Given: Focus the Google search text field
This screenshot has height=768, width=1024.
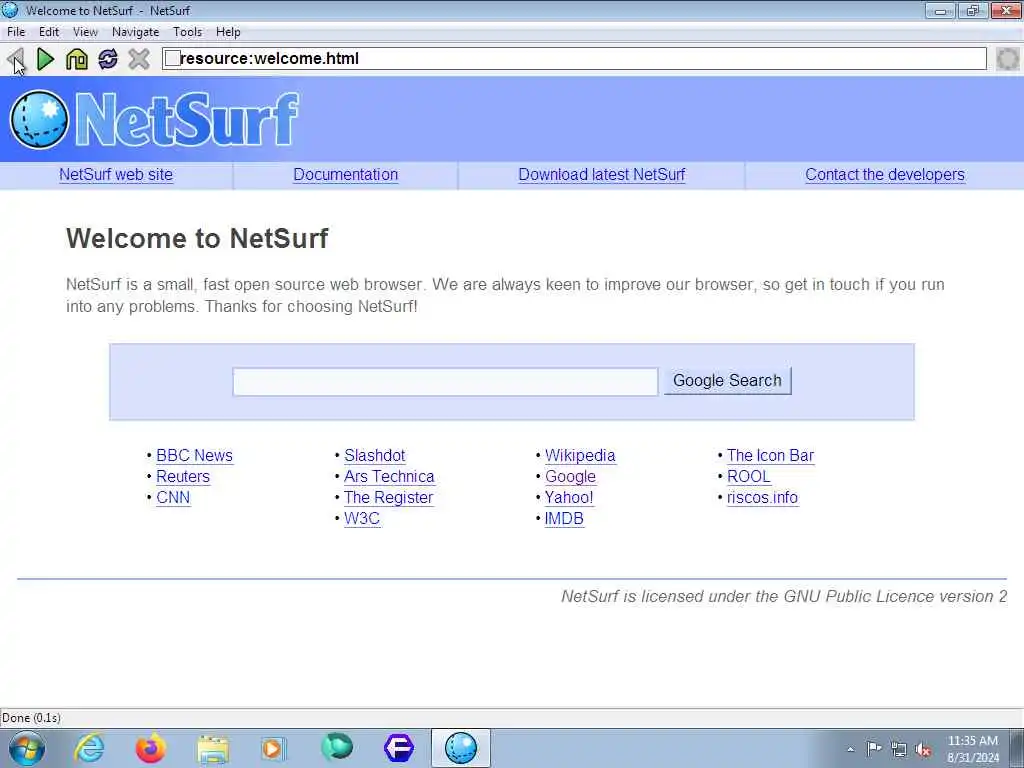Looking at the screenshot, I should click(x=445, y=381).
